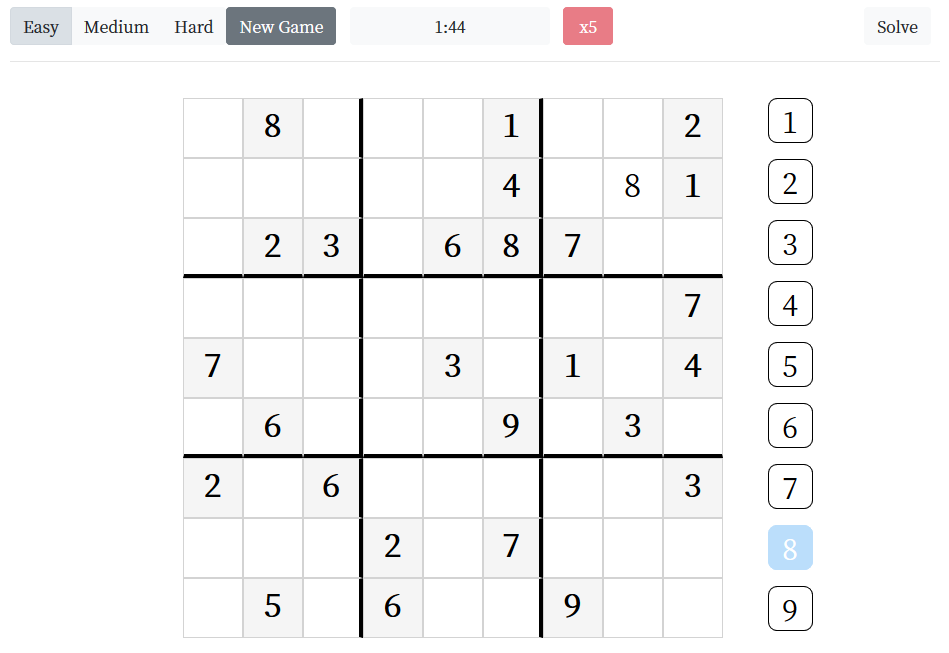Screen dimensions: 949x653
Task: Choose digit 5 from the number pad
Action: tap(790, 365)
